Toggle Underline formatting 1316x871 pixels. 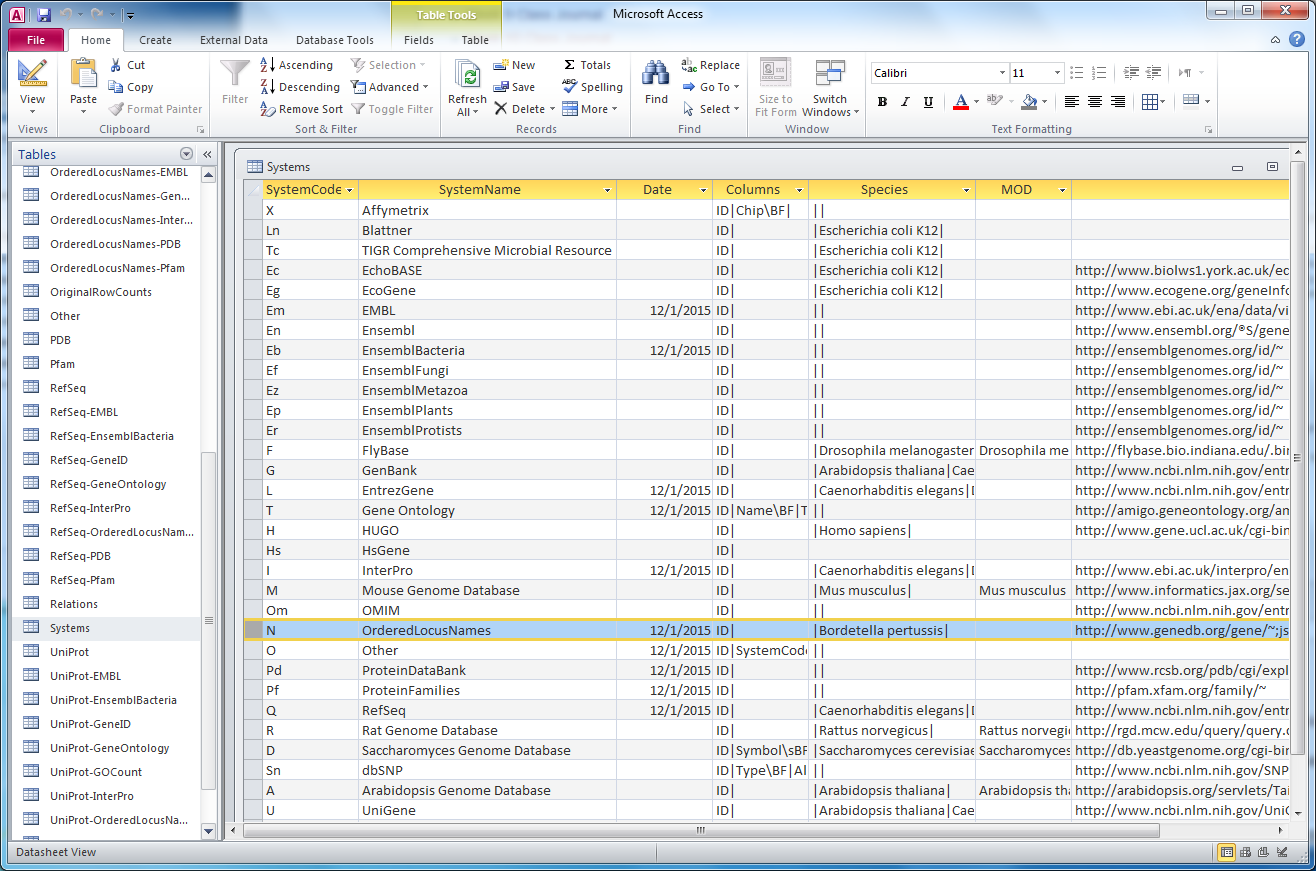pos(928,101)
